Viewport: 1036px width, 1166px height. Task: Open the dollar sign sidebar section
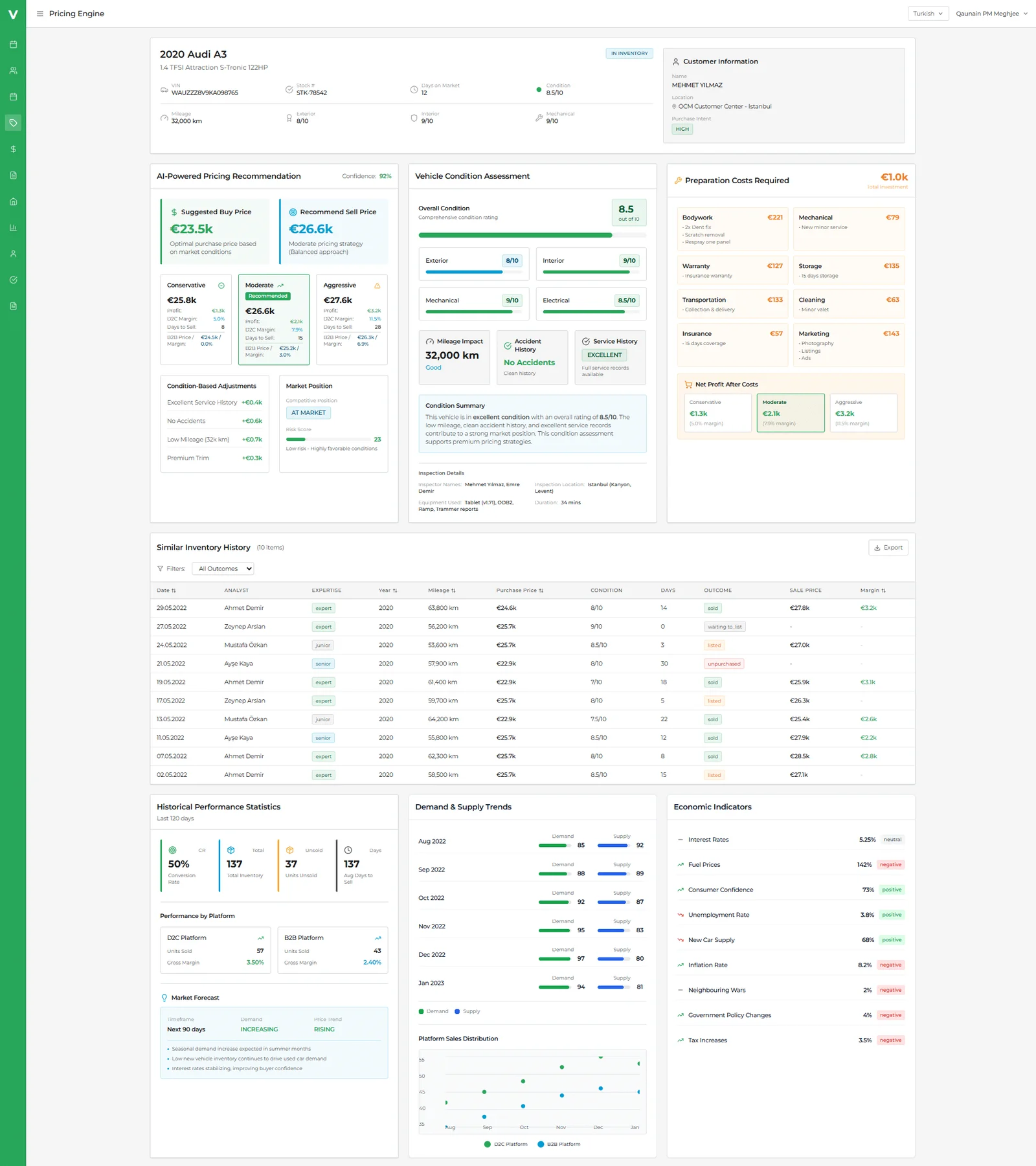(x=13, y=149)
